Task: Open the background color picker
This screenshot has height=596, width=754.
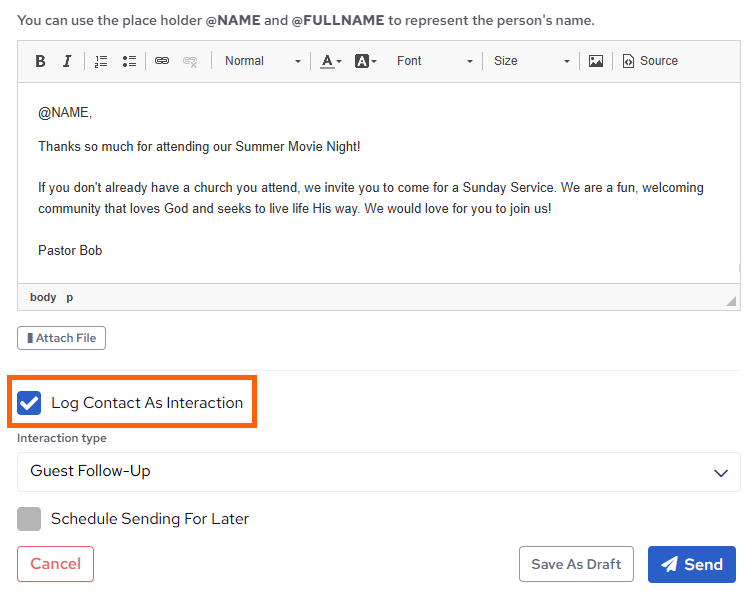Action: tap(365, 61)
